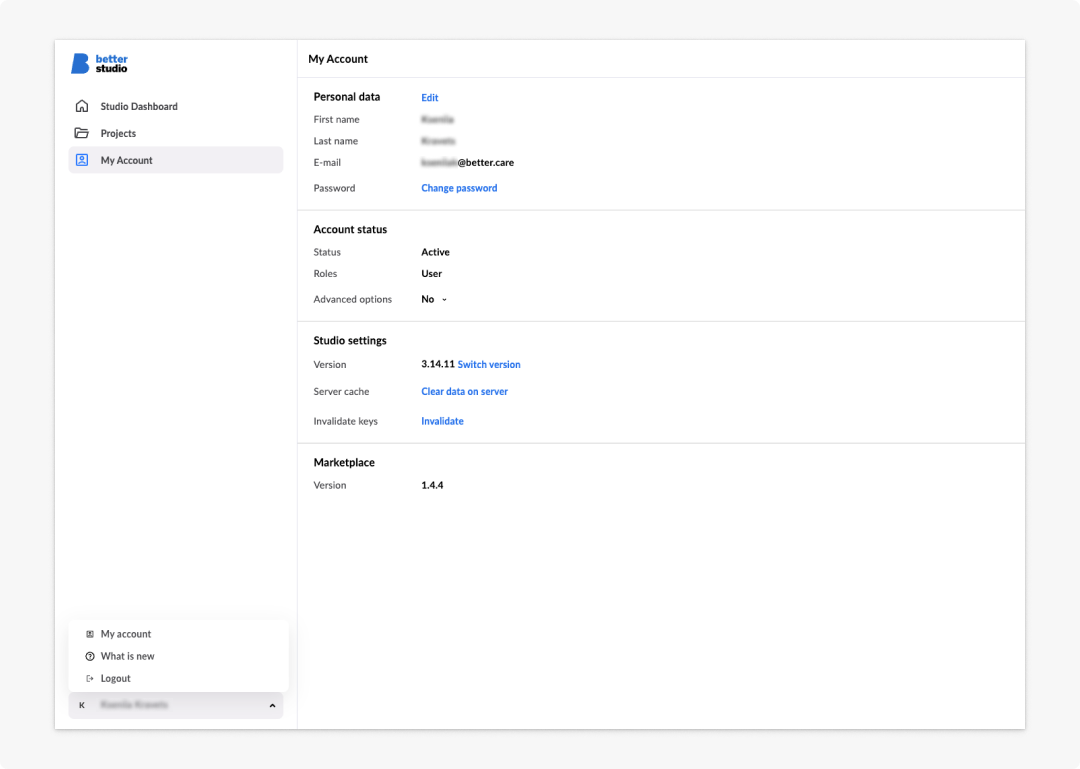Choose Logout from the user popup
The height and width of the screenshot is (769, 1080).
(x=178, y=679)
